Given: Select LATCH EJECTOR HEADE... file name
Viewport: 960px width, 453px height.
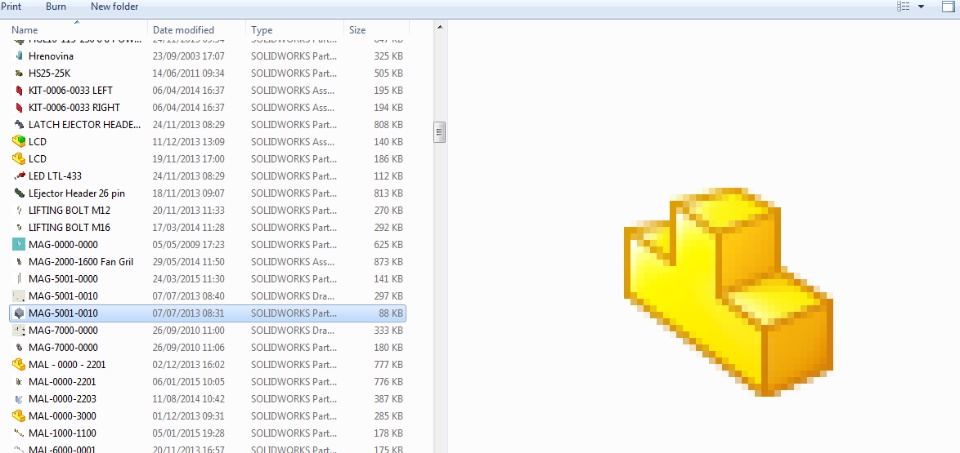Looking at the screenshot, I should tap(84, 124).
